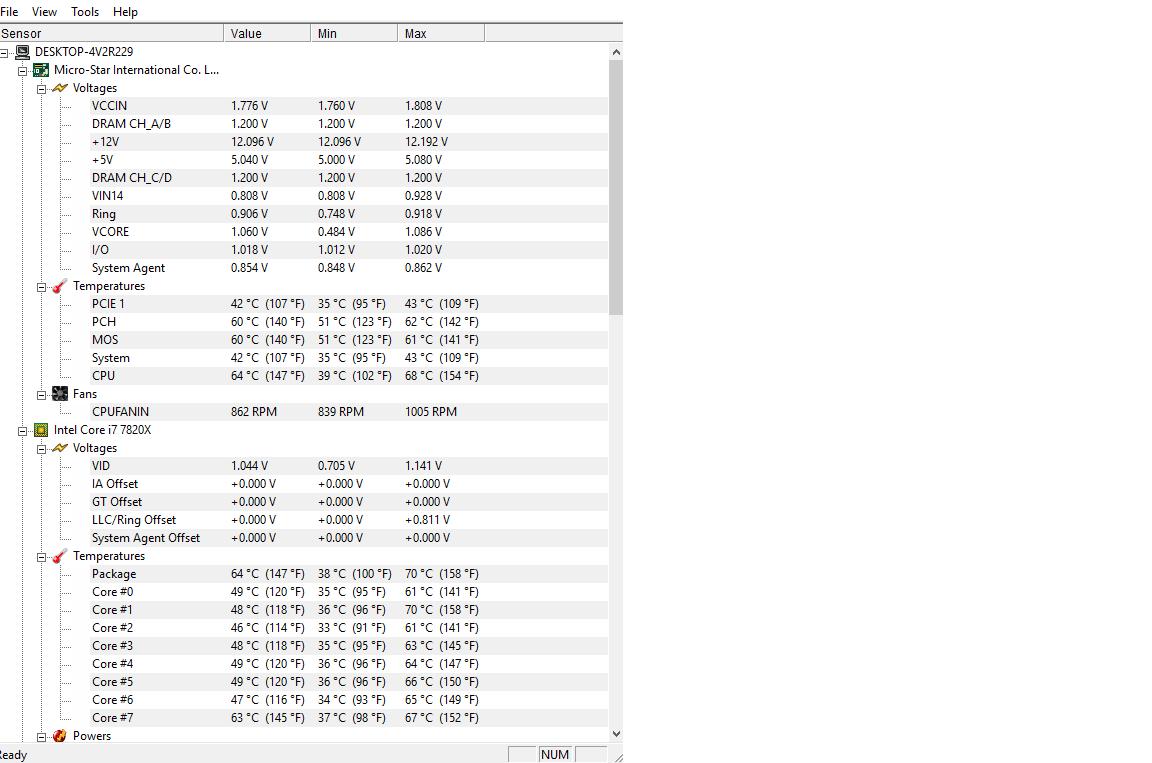Viewport: 1152px width, 763px height.
Task: Collapse the DESKTOP-4V2R229 root node
Action: click(4, 53)
